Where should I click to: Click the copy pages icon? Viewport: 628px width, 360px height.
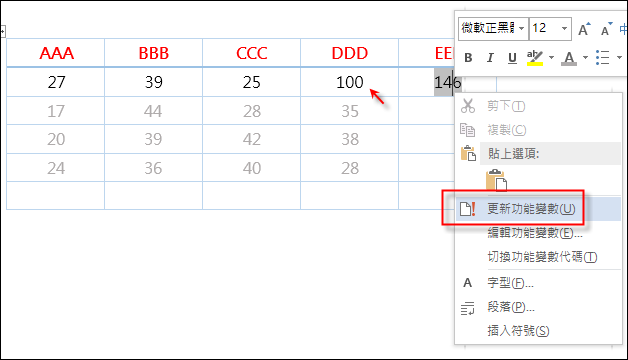click(467, 130)
